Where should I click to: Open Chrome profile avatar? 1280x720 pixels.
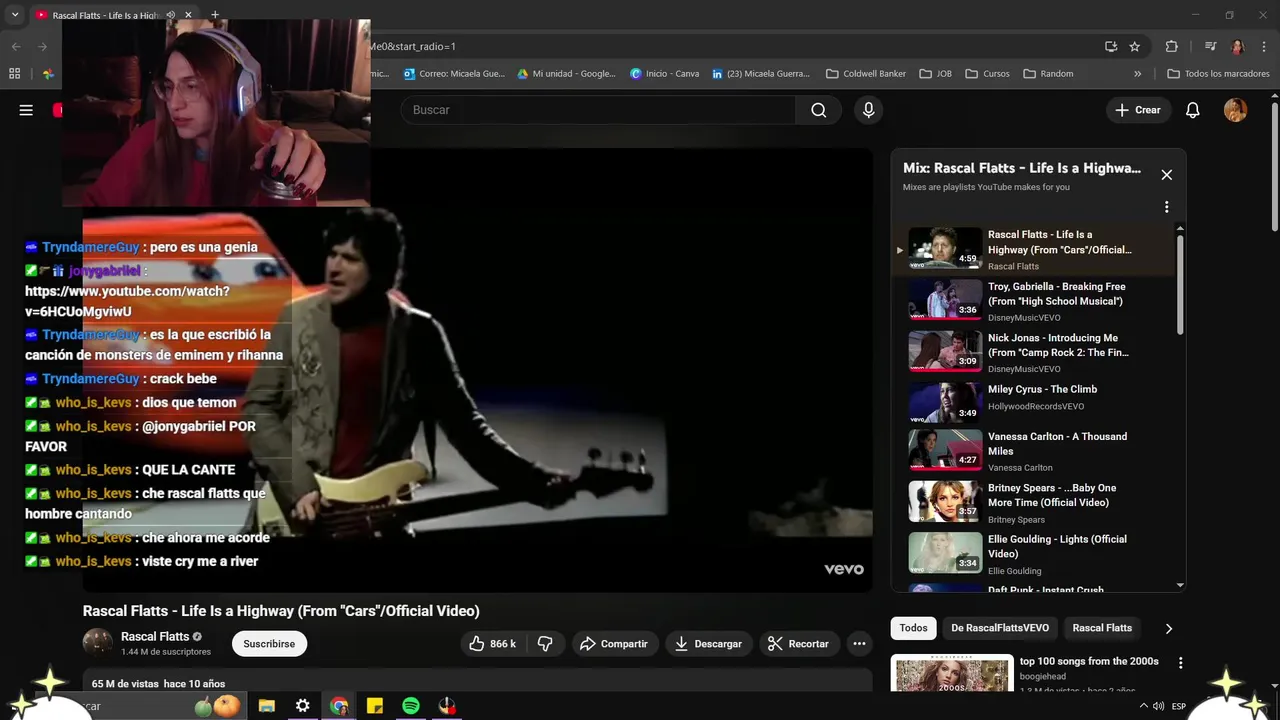tap(1237, 46)
